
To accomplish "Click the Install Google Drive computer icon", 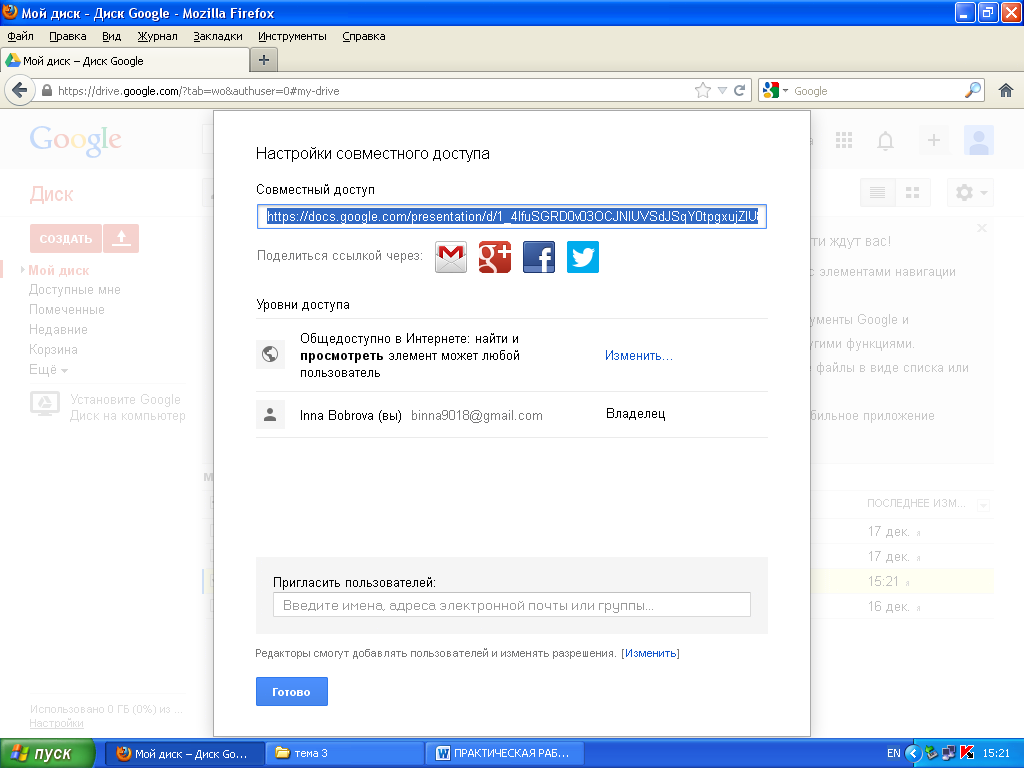I will (45, 403).
